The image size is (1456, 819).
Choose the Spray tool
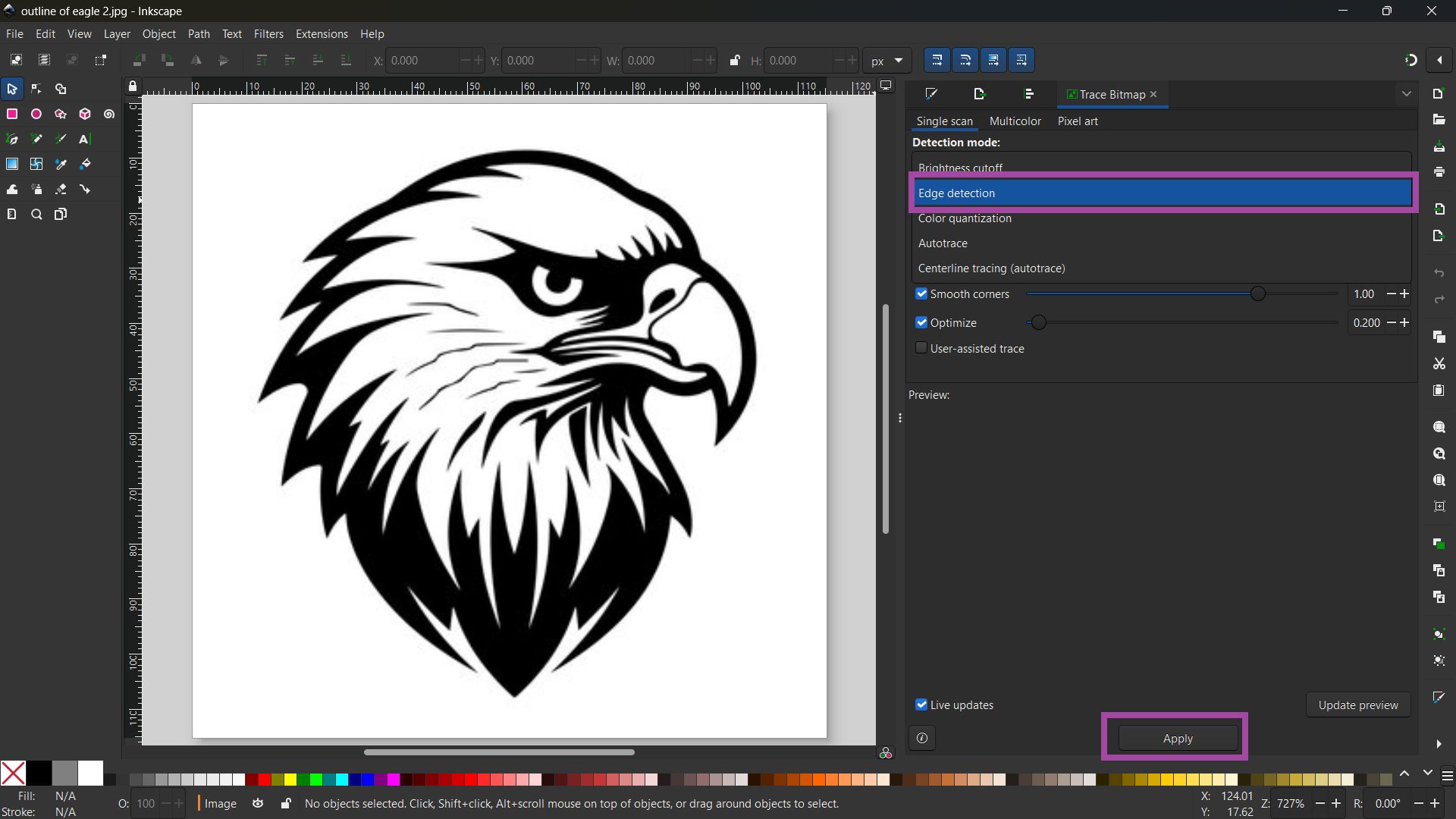click(36, 189)
